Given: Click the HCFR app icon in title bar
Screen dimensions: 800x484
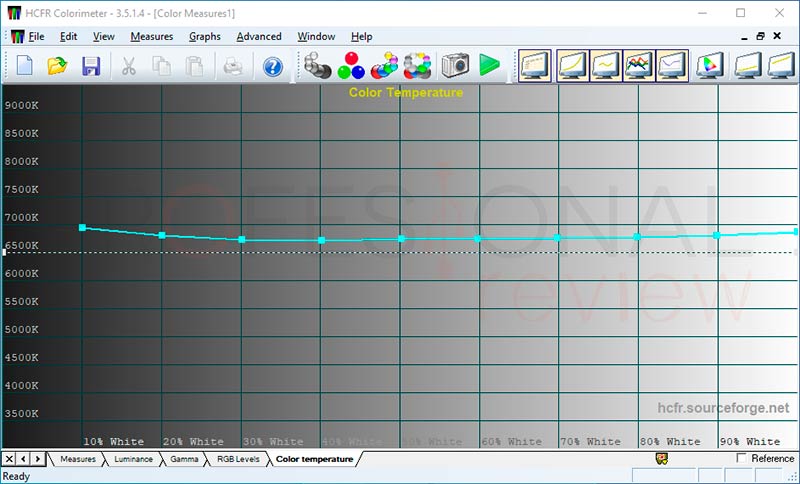Looking at the screenshot, I should pos(14,13).
